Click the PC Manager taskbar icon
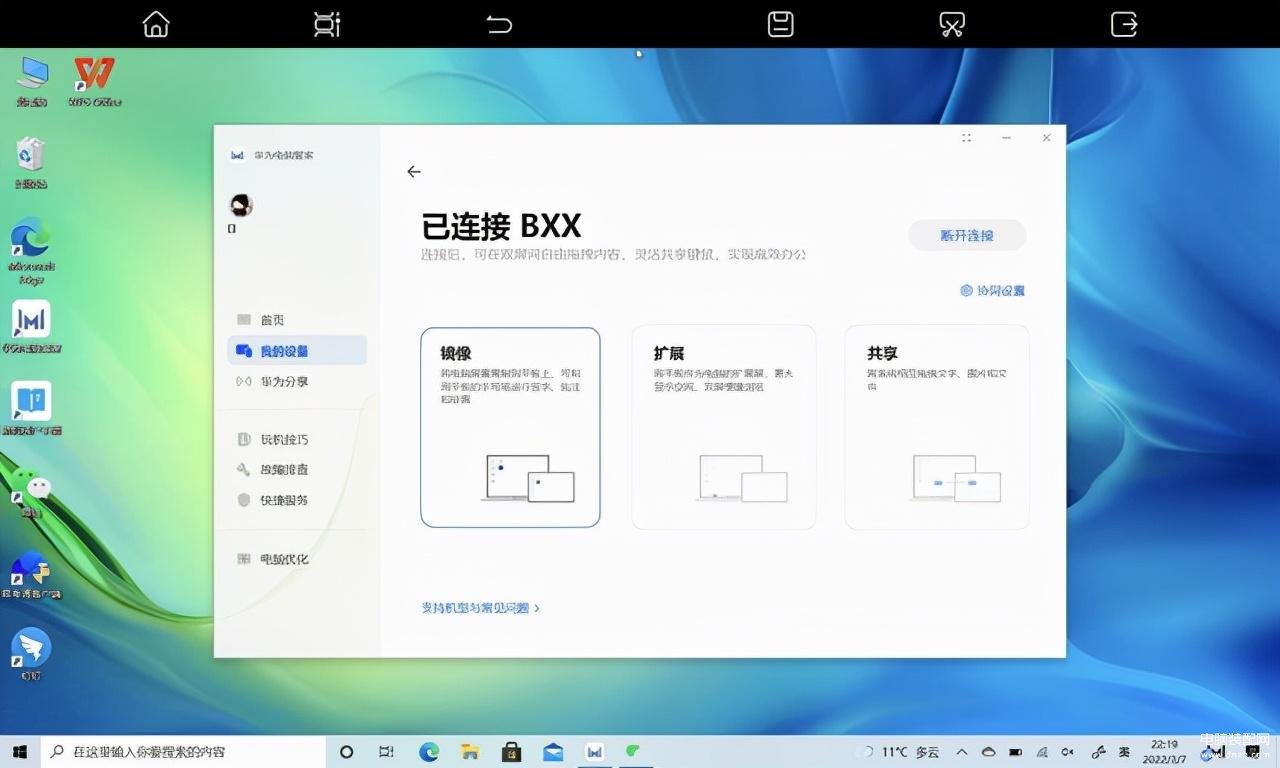 tap(595, 752)
